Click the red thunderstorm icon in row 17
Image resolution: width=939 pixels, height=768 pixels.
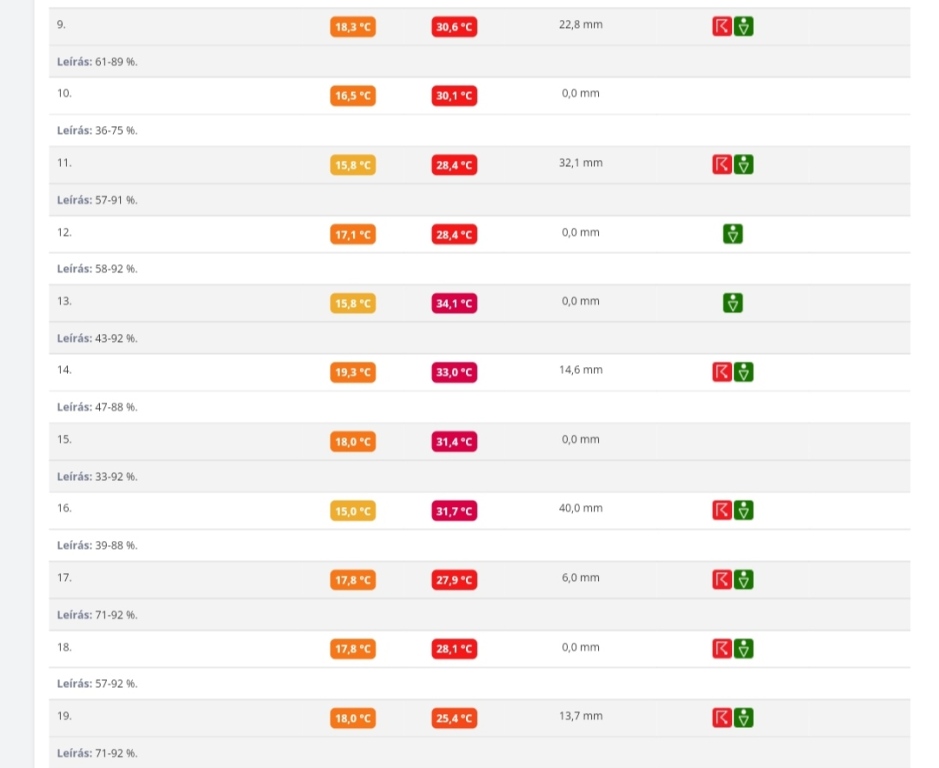[x=721, y=579]
